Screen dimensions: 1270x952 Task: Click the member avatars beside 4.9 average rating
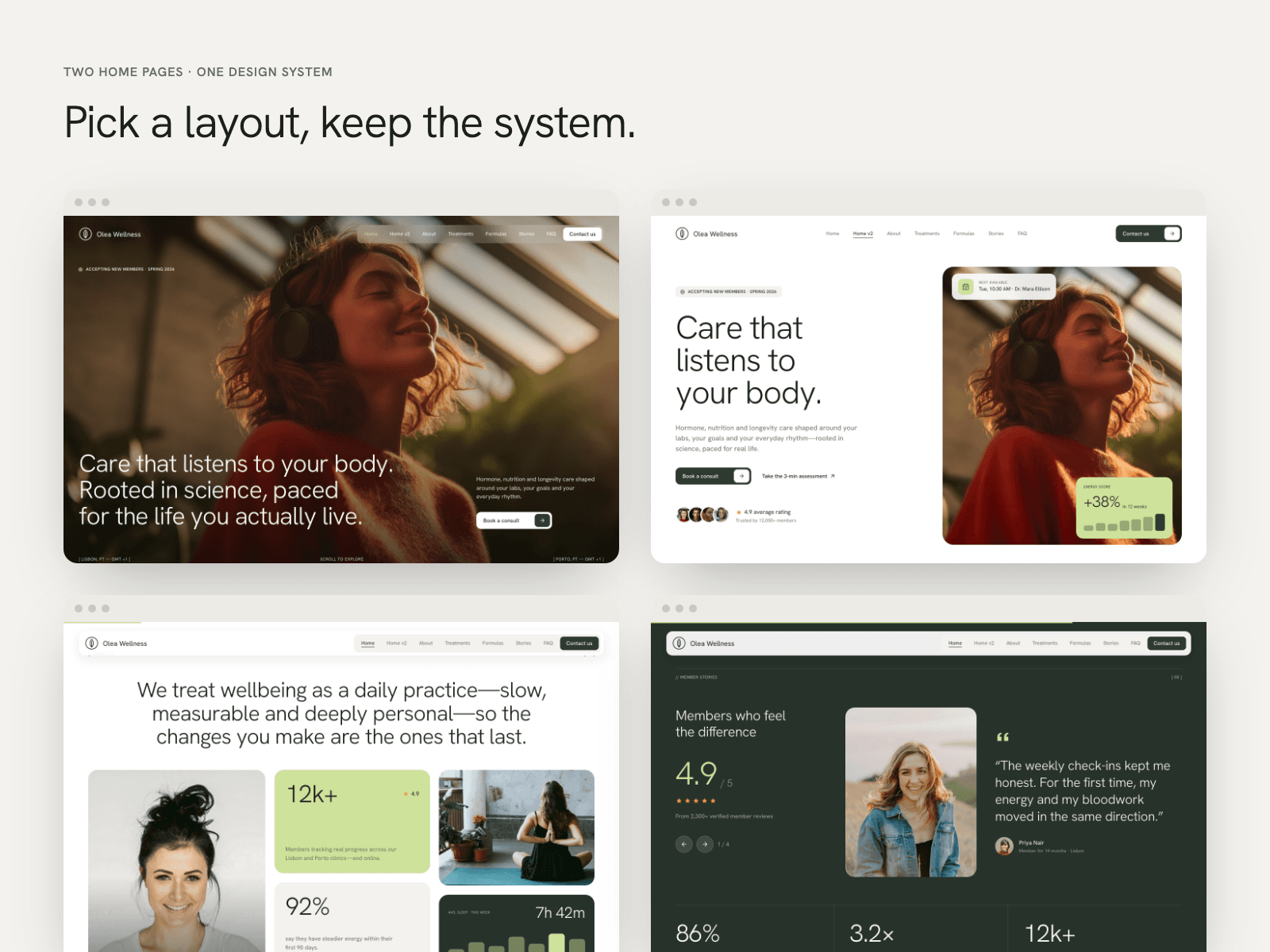click(x=702, y=515)
